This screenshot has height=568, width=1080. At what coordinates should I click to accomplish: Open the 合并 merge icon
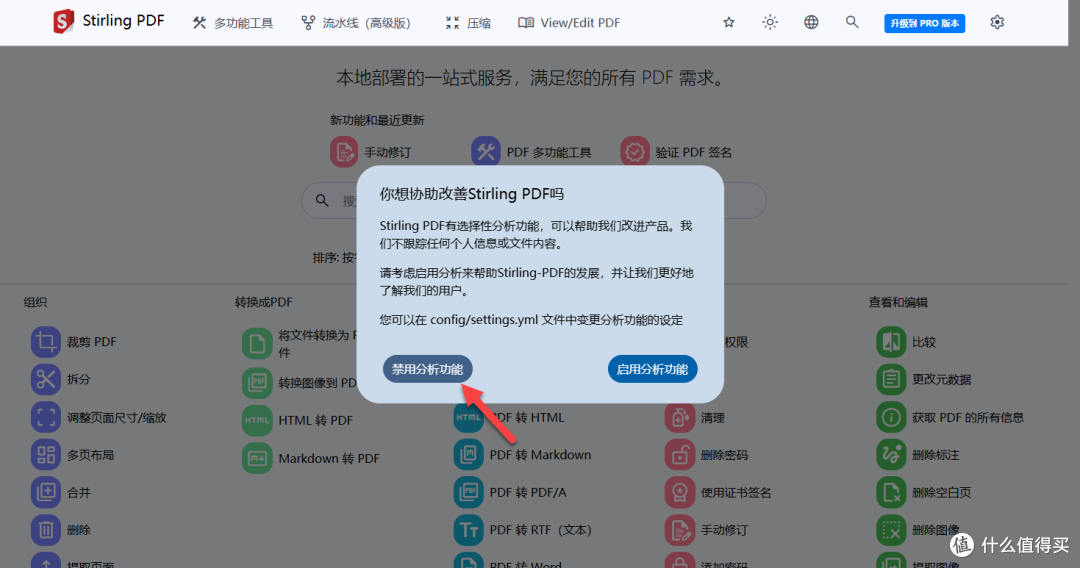coord(45,492)
